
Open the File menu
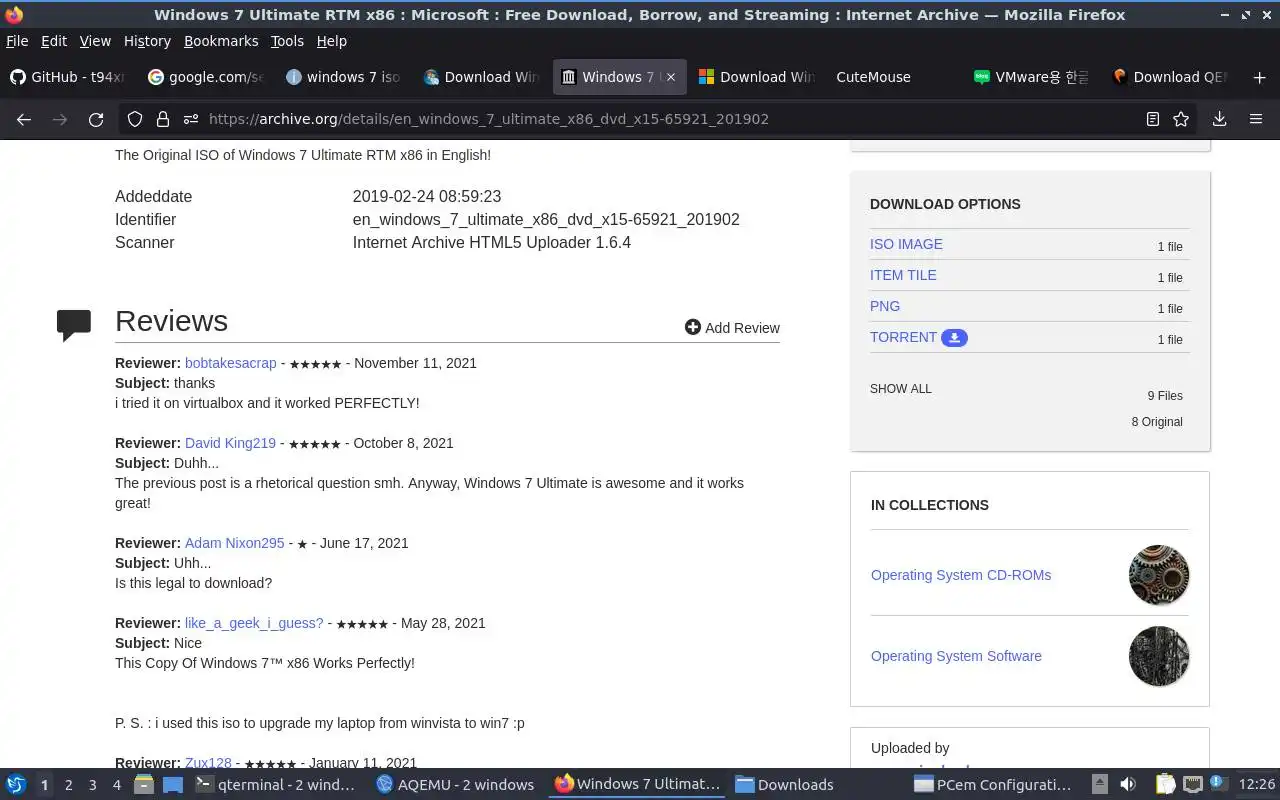tap(17, 41)
